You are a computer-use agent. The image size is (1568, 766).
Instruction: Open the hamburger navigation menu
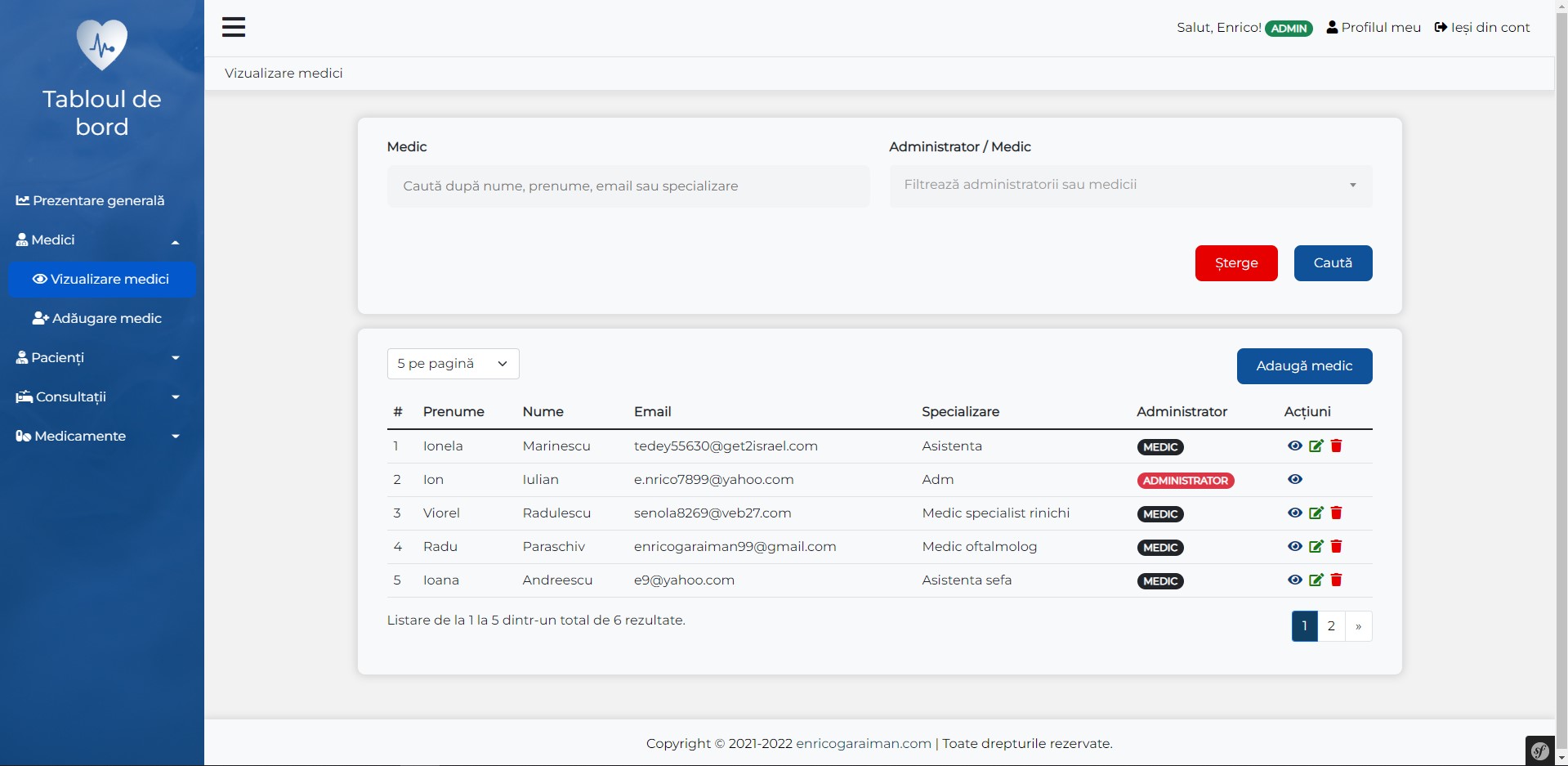click(x=234, y=27)
